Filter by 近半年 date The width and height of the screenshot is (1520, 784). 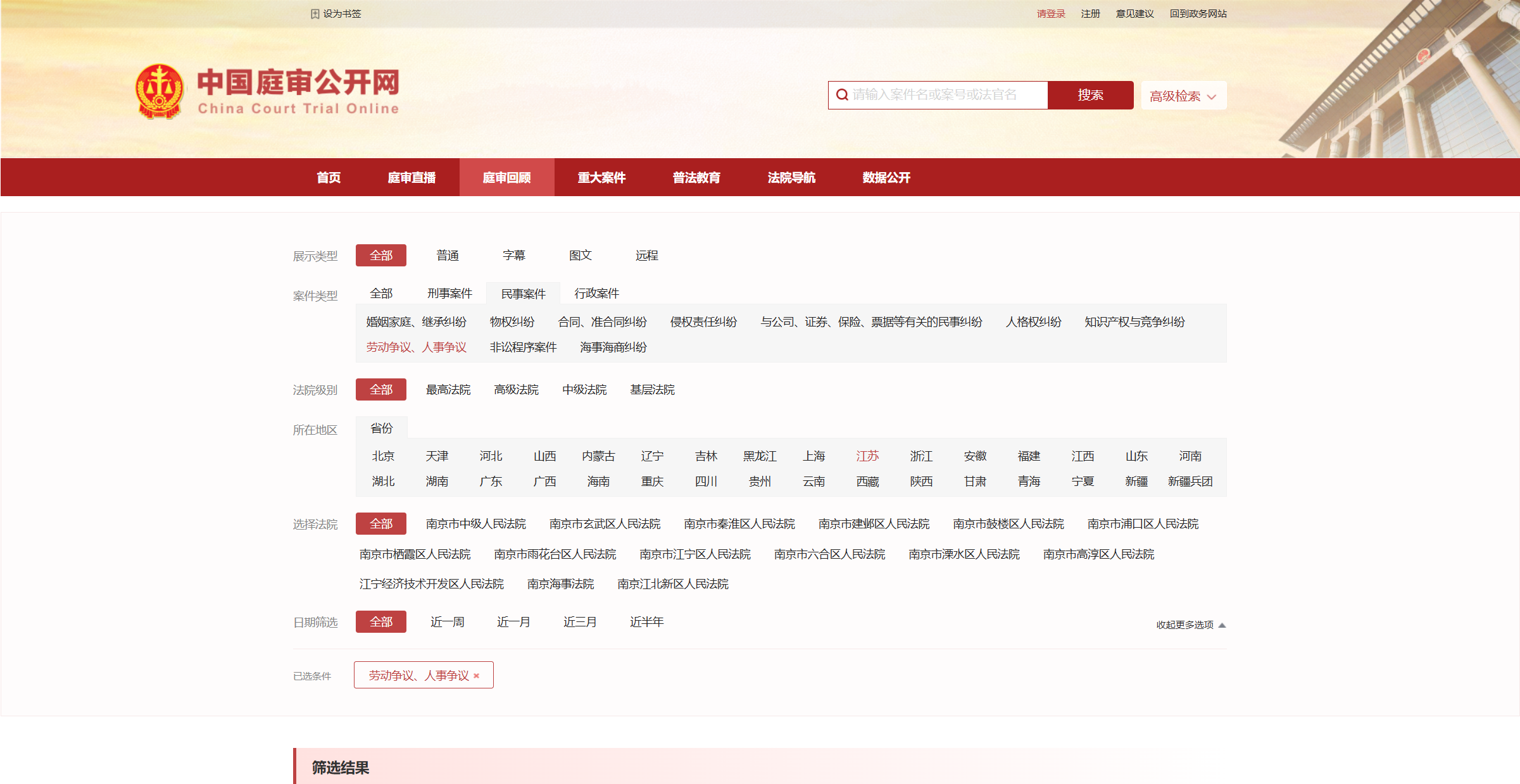(x=647, y=622)
